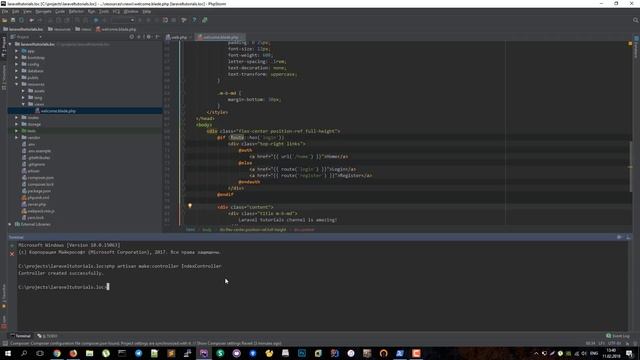Switch to the welcome.blade.php editor tab
Screen dimensions: 640x360
point(220,37)
